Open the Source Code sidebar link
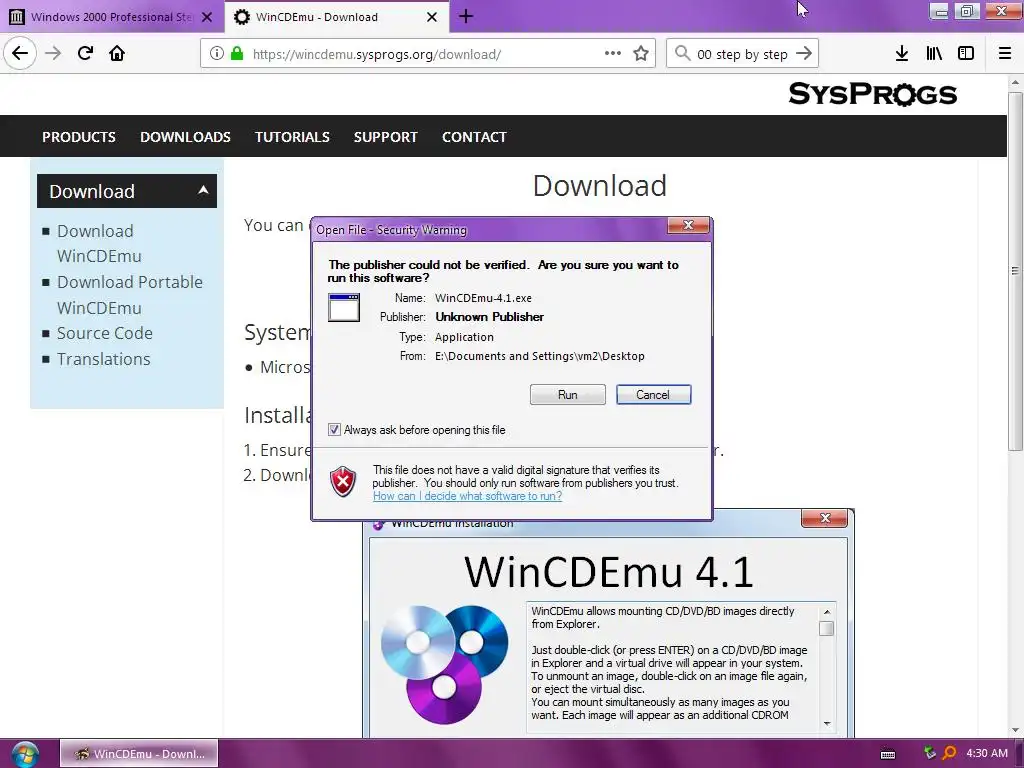Image resolution: width=1024 pixels, height=768 pixels. [104, 333]
